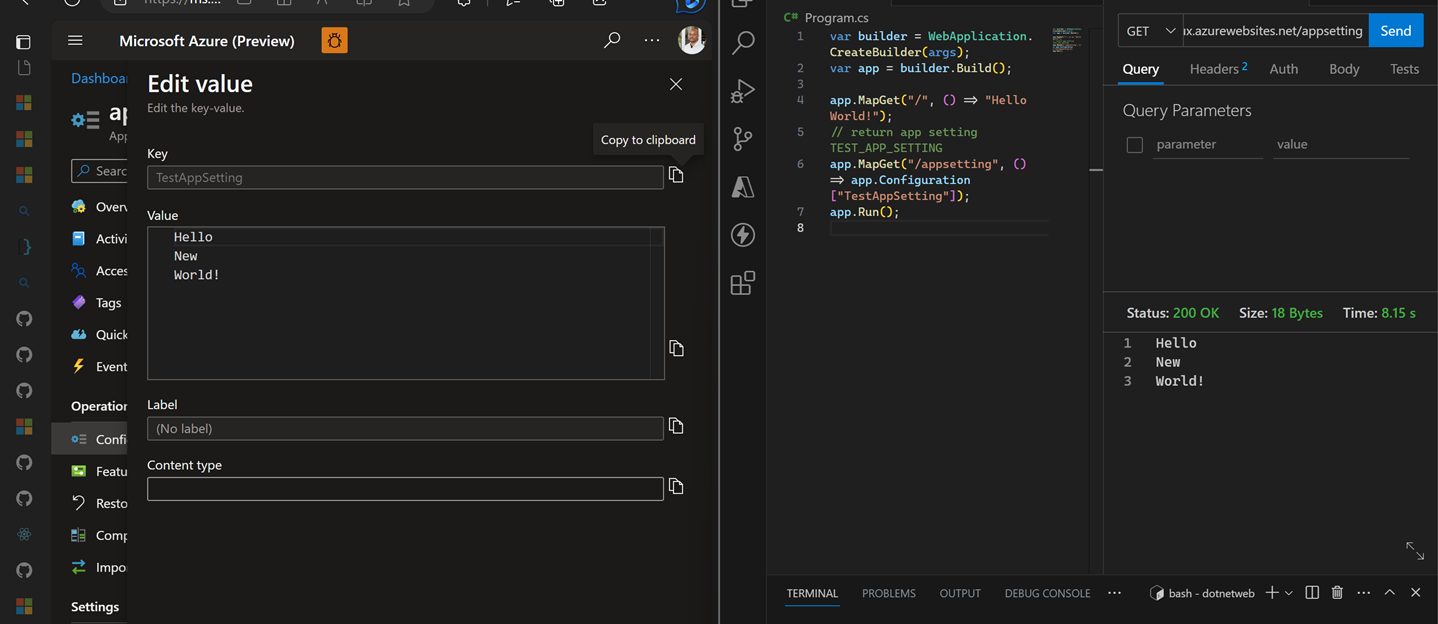Open the account avatar in Azure portal
Viewport: 1438px width, 624px height.
(691, 40)
